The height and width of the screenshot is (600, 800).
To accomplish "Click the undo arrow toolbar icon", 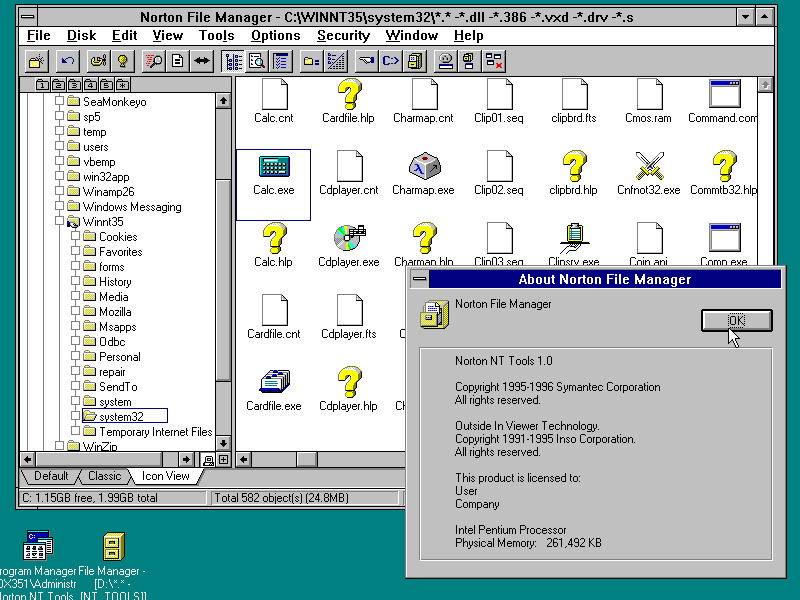I will coord(67,61).
